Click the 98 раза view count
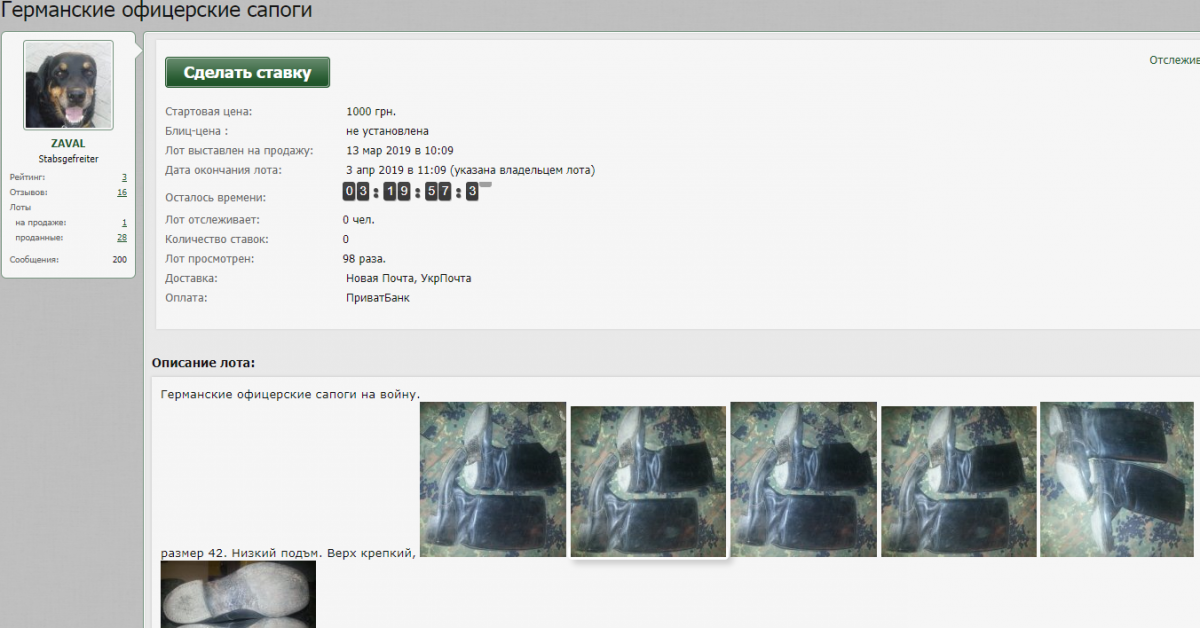Image resolution: width=1200 pixels, height=628 pixels. (364, 259)
